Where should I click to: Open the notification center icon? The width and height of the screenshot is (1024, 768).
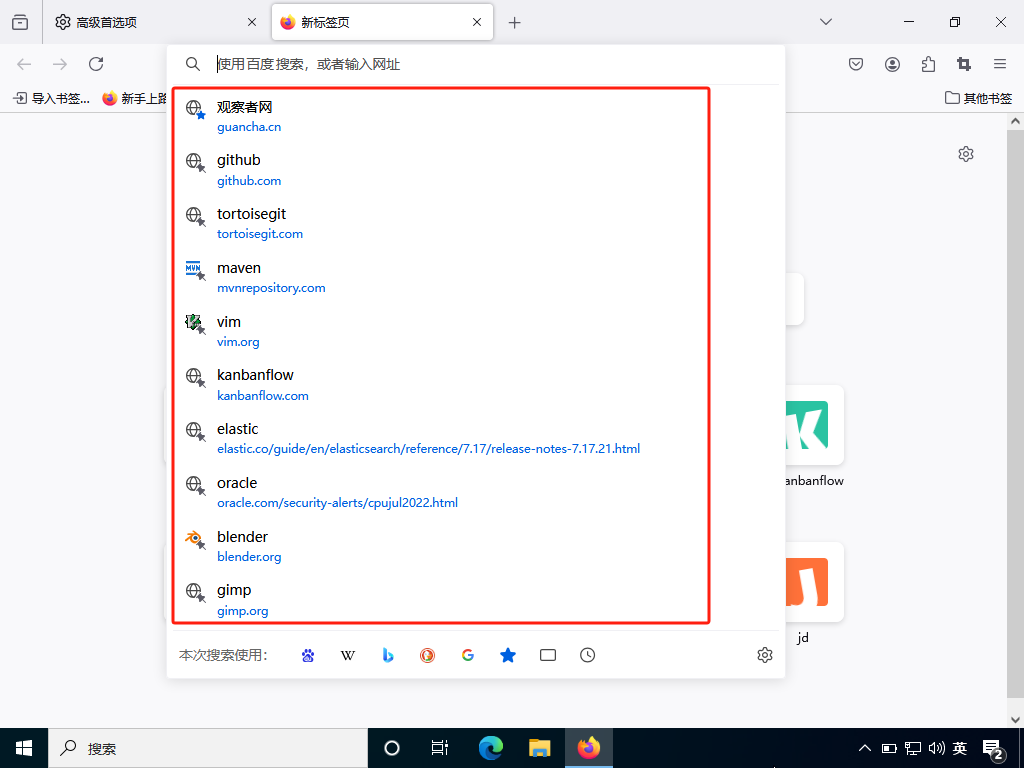(x=993, y=750)
